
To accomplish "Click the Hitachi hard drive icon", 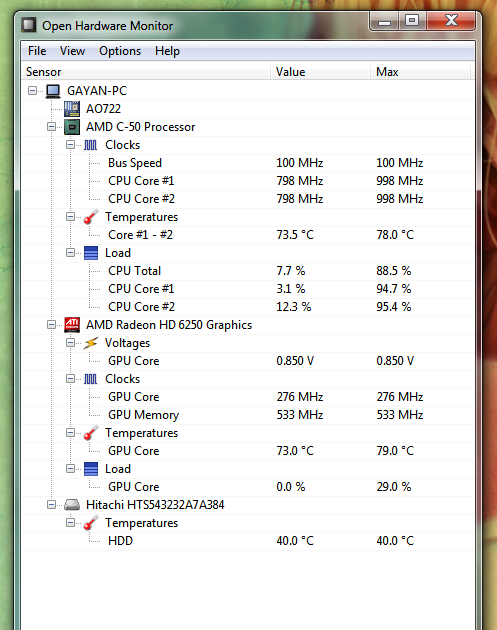I will 72,505.
